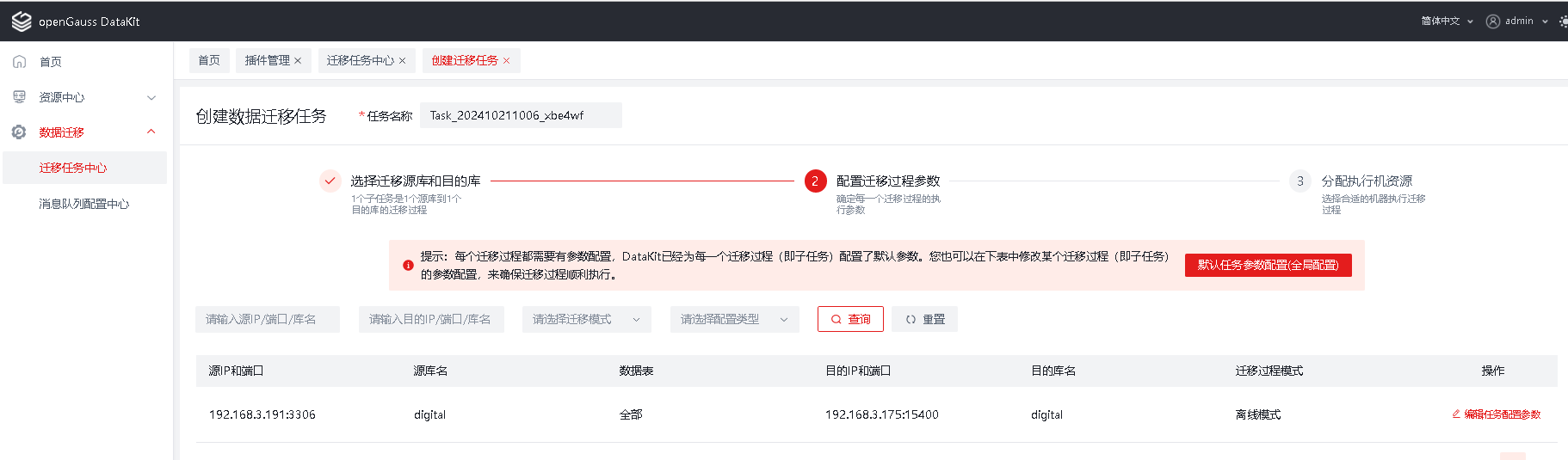Viewport: 1568px width, 460px height.
Task: Click the 离线模式 cell
Action: 1258,414
